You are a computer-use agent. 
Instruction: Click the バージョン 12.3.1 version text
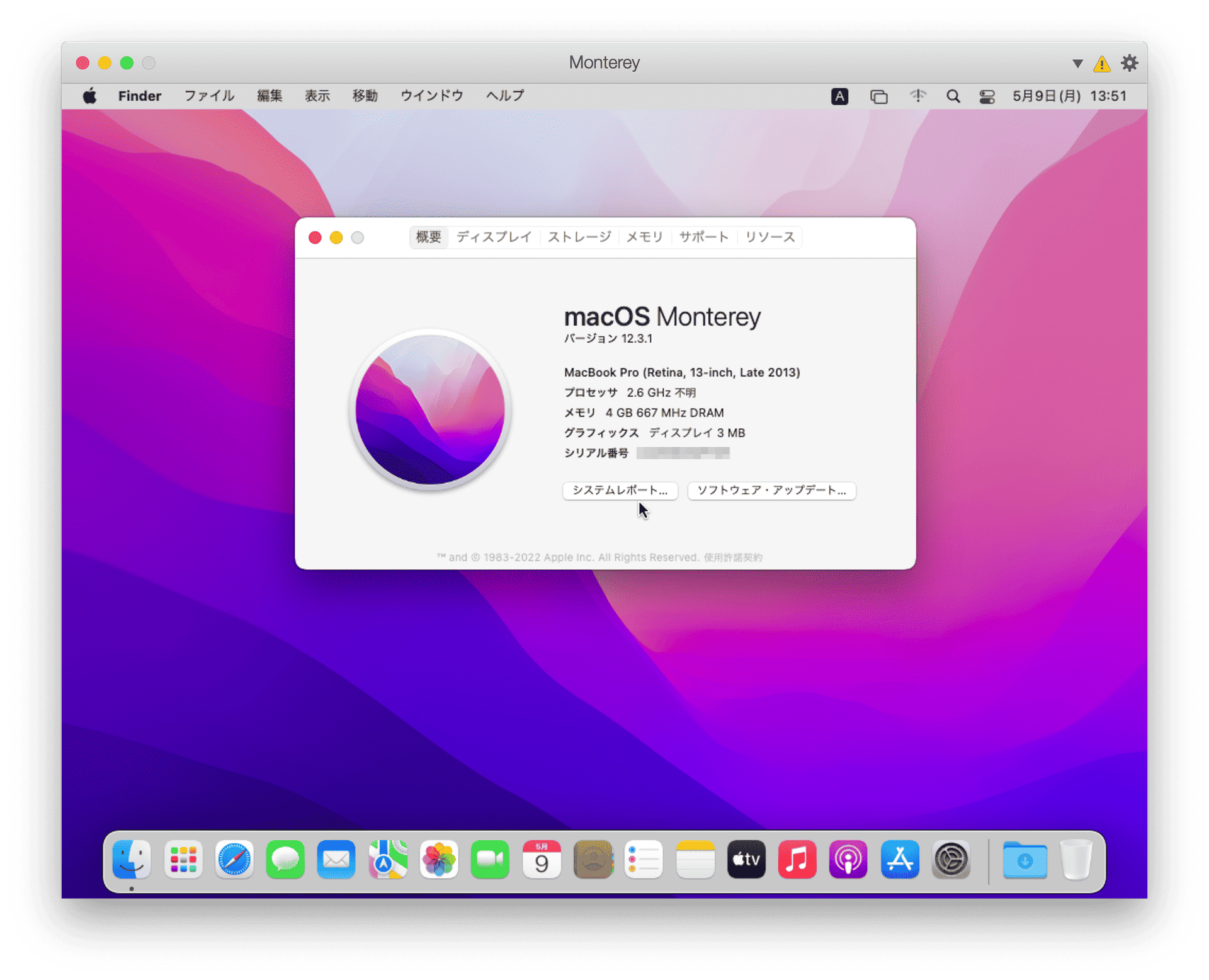pyautogui.click(x=608, y=339)
